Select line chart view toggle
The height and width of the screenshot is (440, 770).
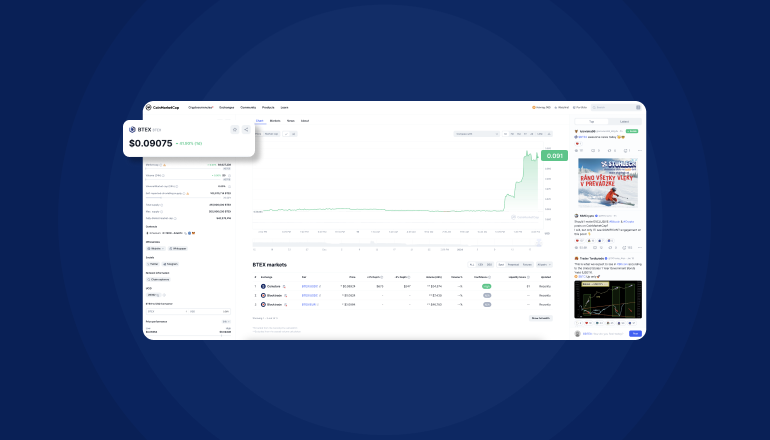(x=286, y=134)
